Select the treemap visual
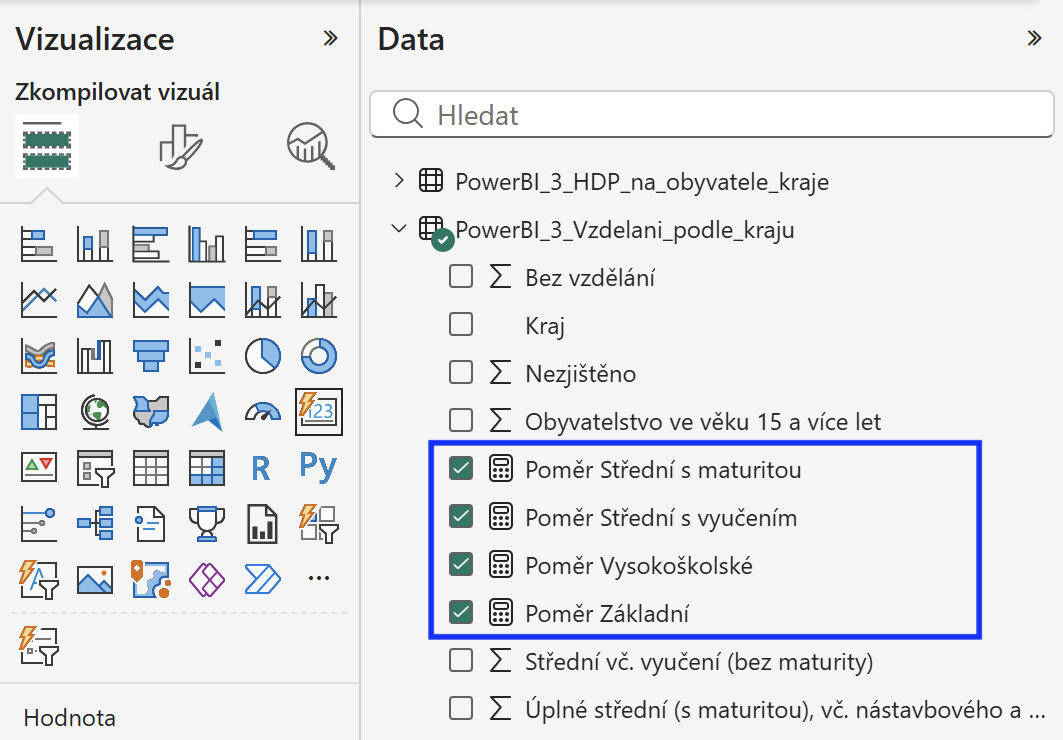This screenshot has width=1063, height=740. (x=39, y=412)
